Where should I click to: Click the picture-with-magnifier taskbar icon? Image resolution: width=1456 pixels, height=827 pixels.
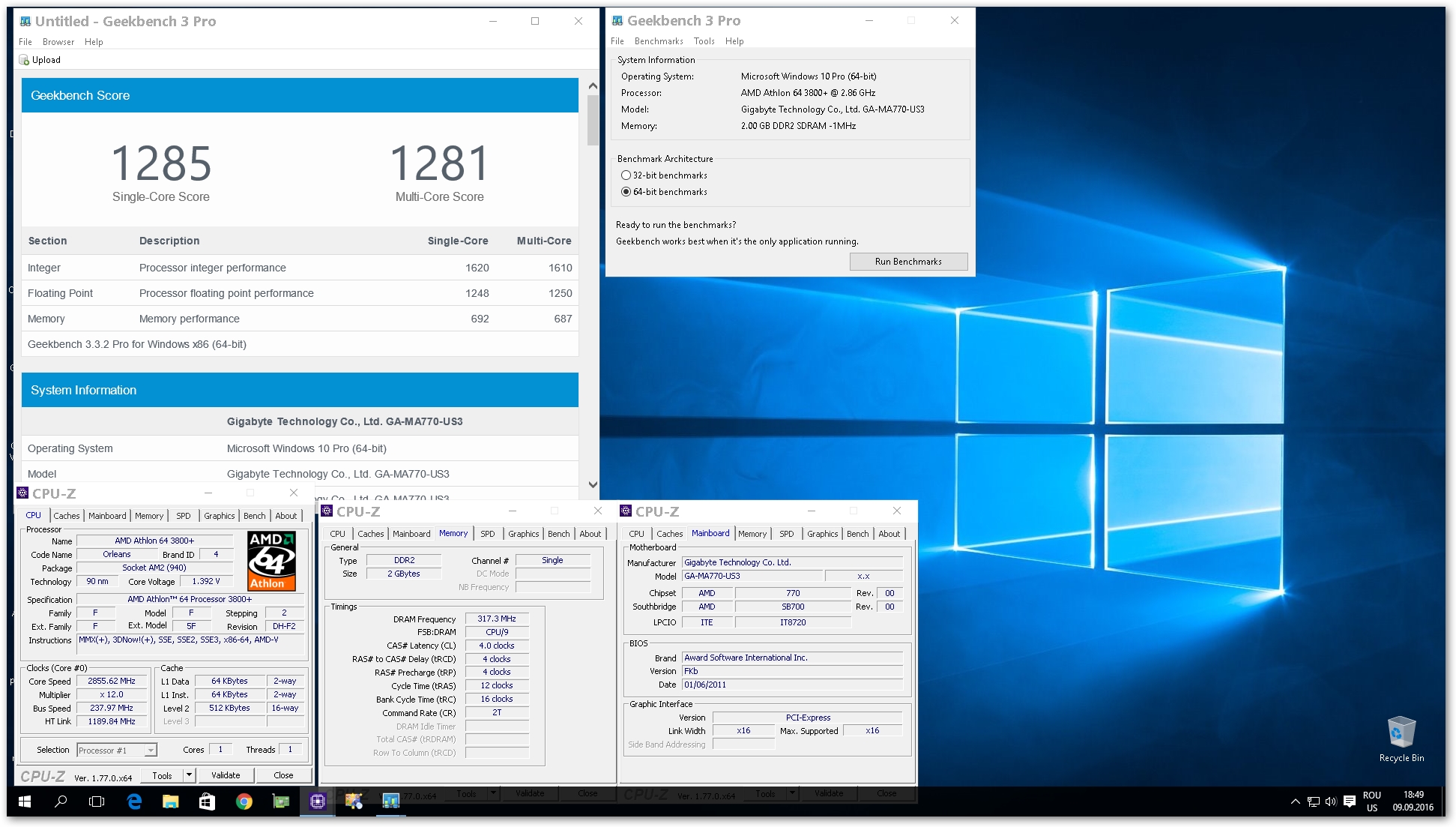354,802
